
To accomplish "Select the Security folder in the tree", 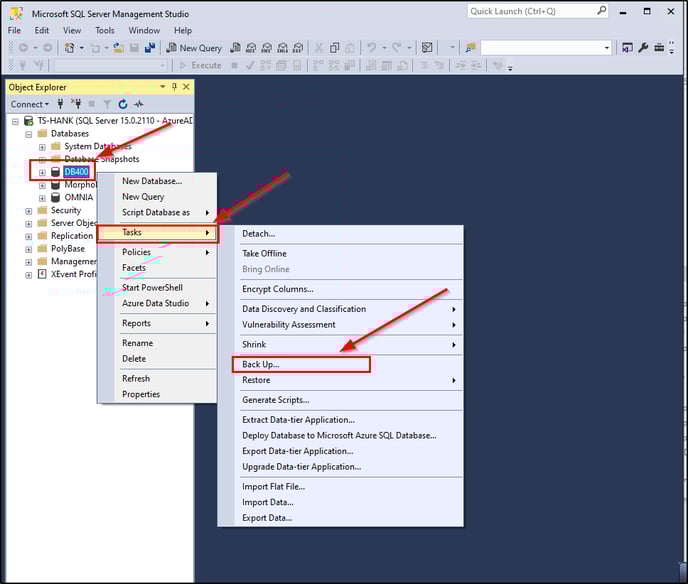I will click(66, 210).
